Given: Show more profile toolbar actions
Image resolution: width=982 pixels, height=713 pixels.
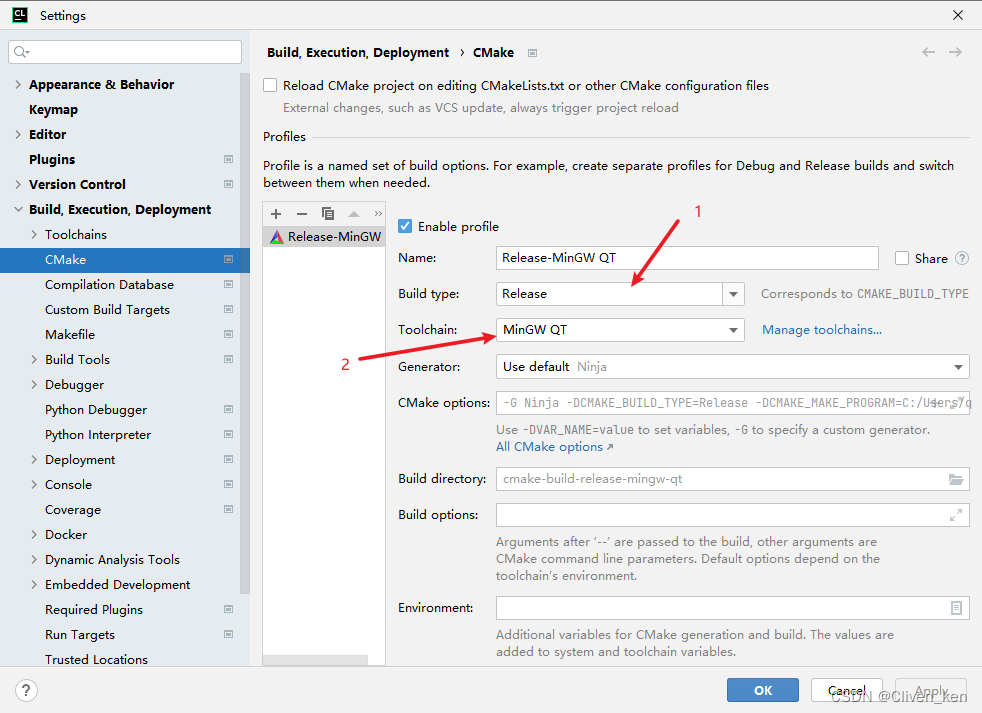Looking at the screenshot, I should (x=378, y=214).
